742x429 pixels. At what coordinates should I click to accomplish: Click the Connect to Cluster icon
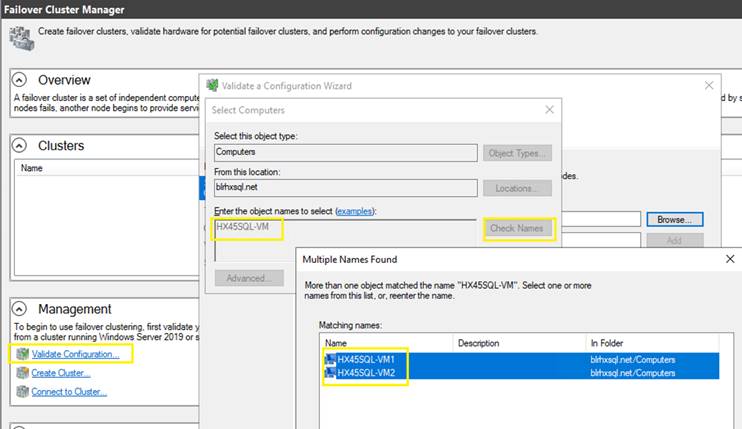click(x=22, y=392)
